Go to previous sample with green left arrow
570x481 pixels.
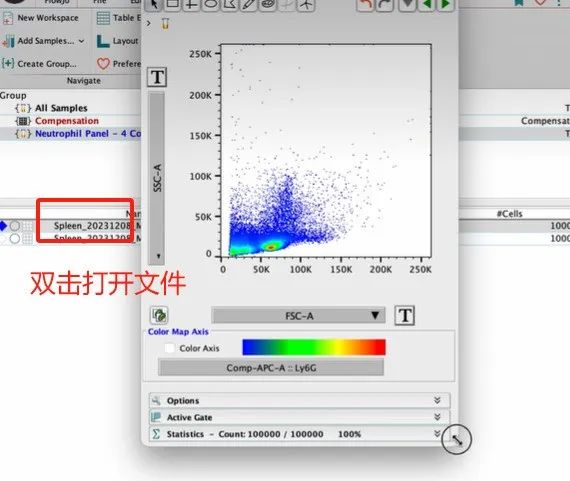[x=427, y=4]
